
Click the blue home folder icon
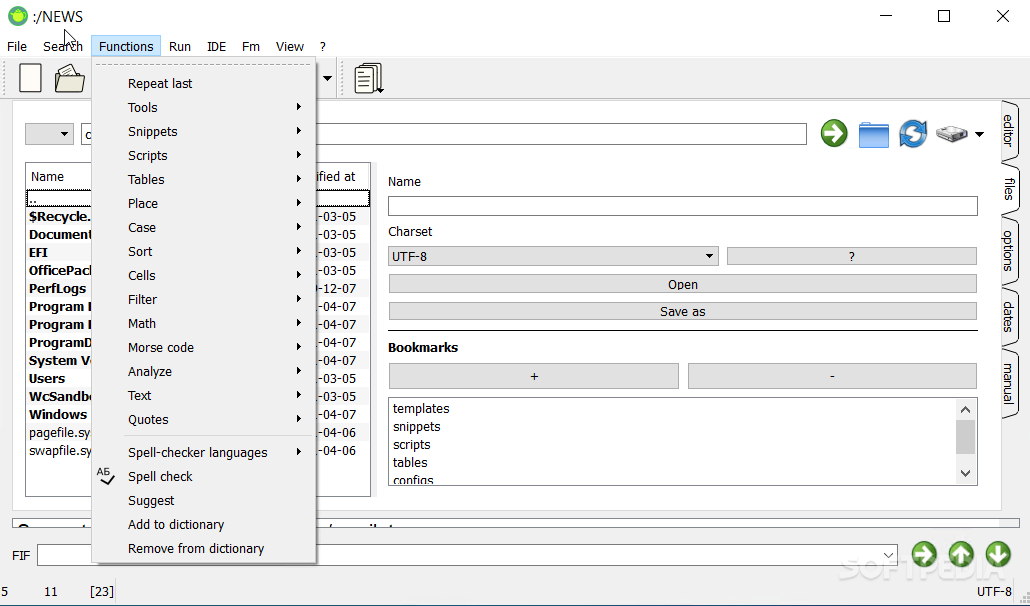coord(874,135)
